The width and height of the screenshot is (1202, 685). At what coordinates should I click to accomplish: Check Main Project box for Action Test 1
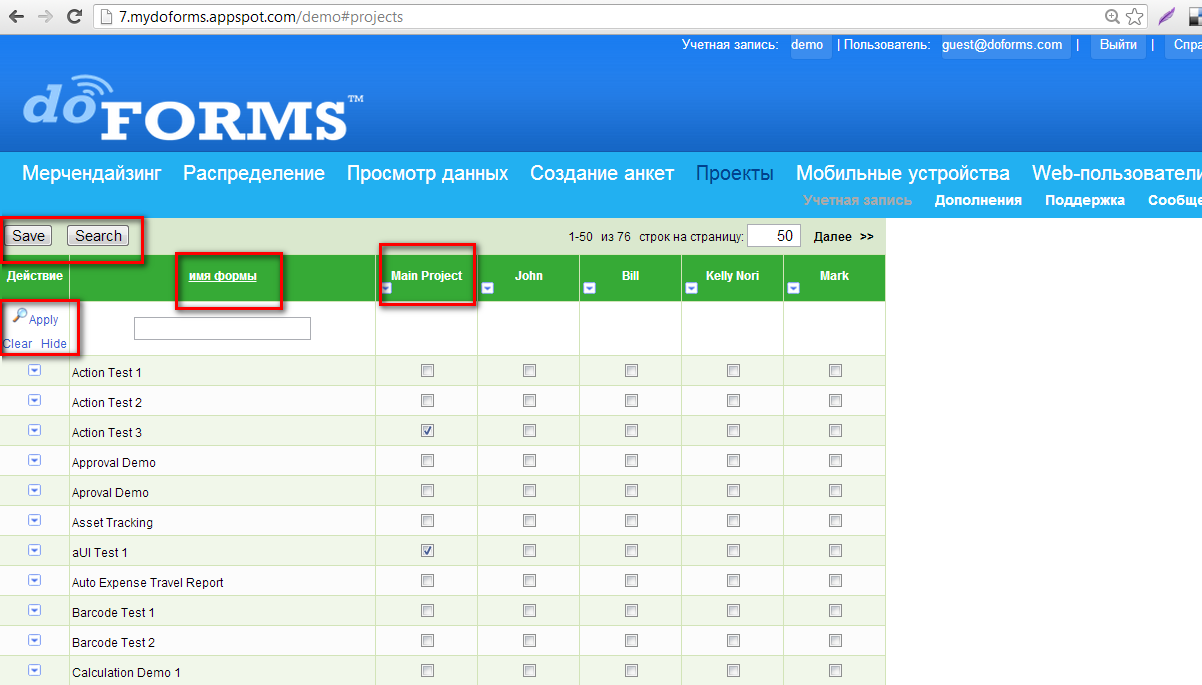click(x=427, y=371)
